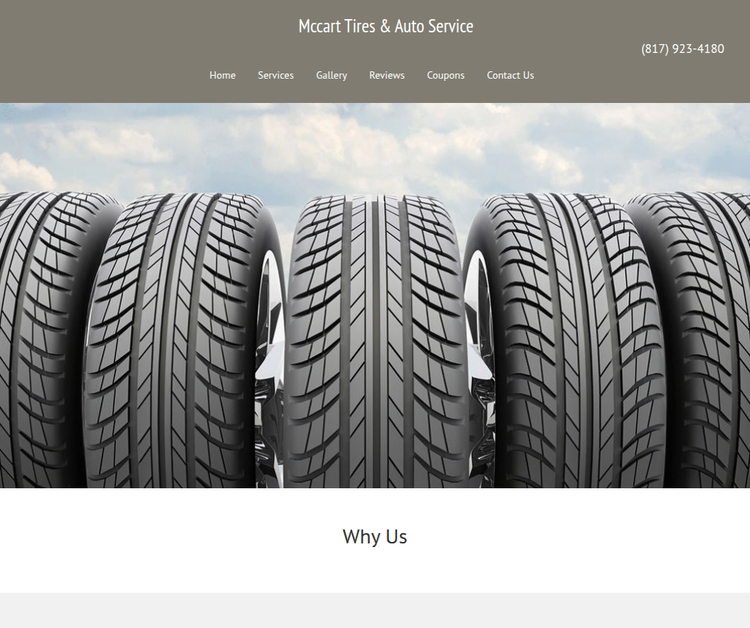Screen dimensions: 750x628
Task: Click the fourth tire from the left
Action: [x=567, y=342]
